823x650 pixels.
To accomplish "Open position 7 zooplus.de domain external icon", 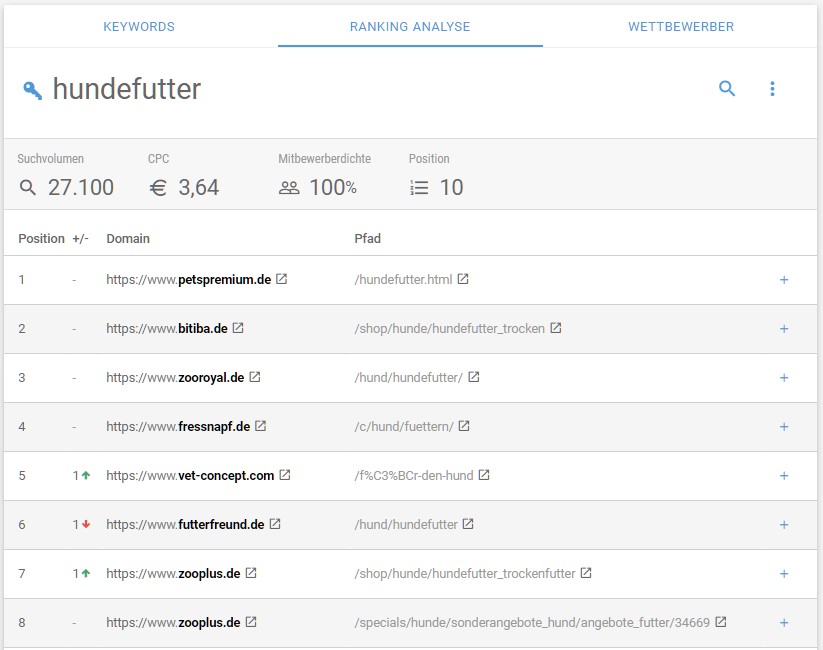I will (251, 573).
